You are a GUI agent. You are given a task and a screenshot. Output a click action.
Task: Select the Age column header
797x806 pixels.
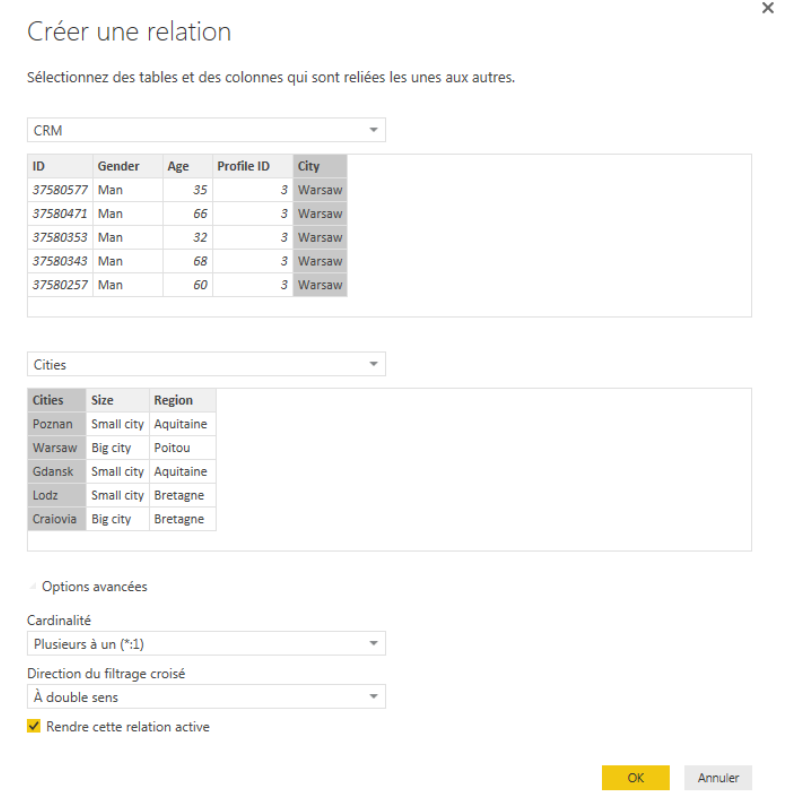click(x=187, y=167)
